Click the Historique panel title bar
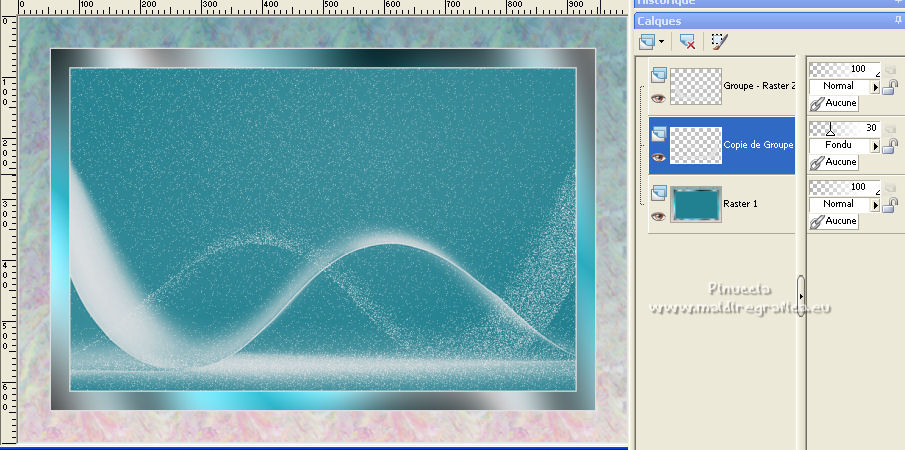Image resolution: width=905 pixels, height=450 pixels. click(x=769, y=3)
